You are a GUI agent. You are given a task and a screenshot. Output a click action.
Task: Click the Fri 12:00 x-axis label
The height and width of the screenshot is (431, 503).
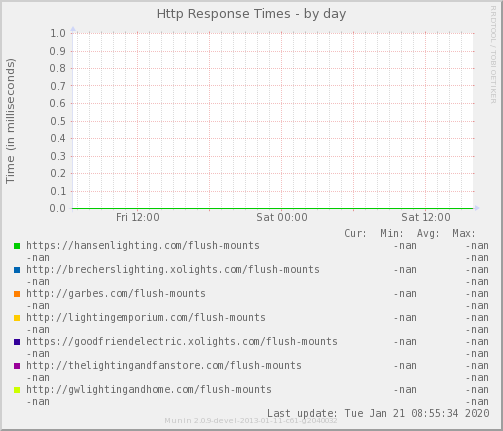138,217
